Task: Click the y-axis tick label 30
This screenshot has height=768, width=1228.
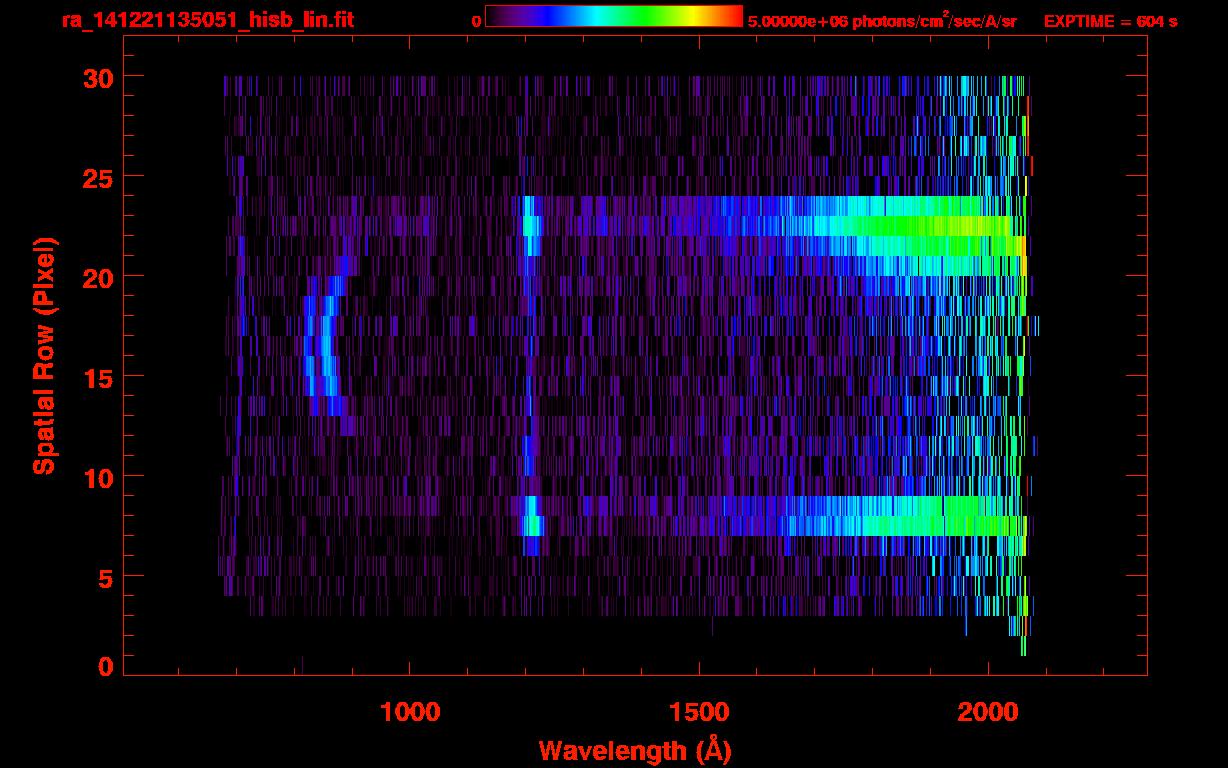Action: 99,77
